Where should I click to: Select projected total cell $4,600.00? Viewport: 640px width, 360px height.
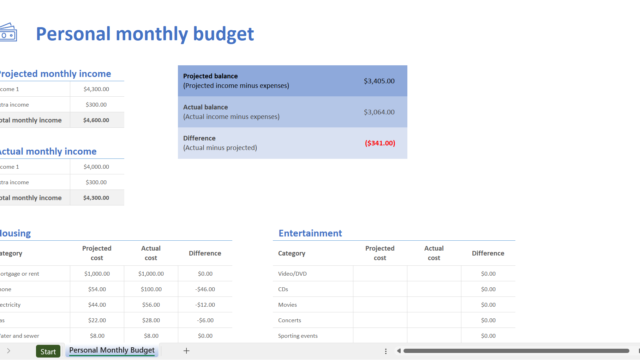click(96, 120)
